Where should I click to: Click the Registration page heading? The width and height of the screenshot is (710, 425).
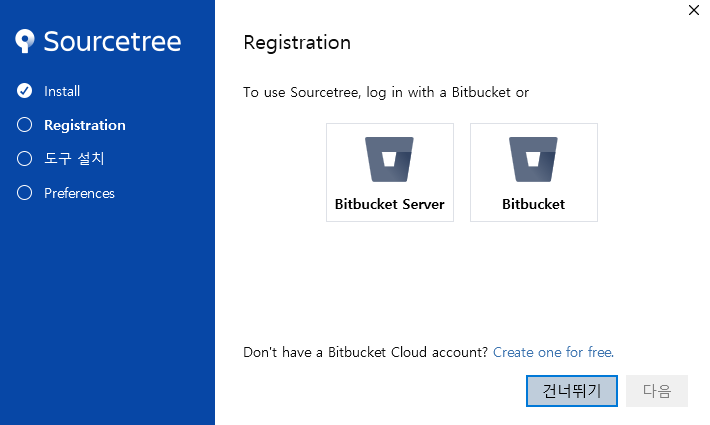tap(297, 43)
